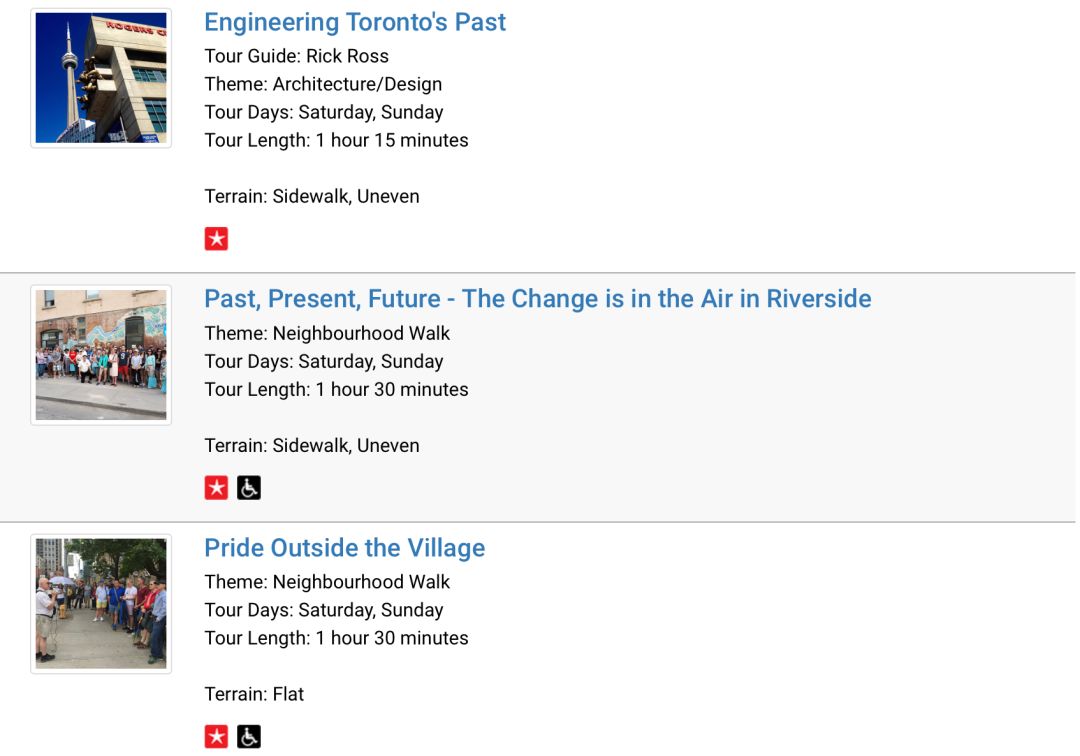Click Tour Days line under Pride tour
The width and height of the screenshot is (1080, 756).
coord(324,610)
